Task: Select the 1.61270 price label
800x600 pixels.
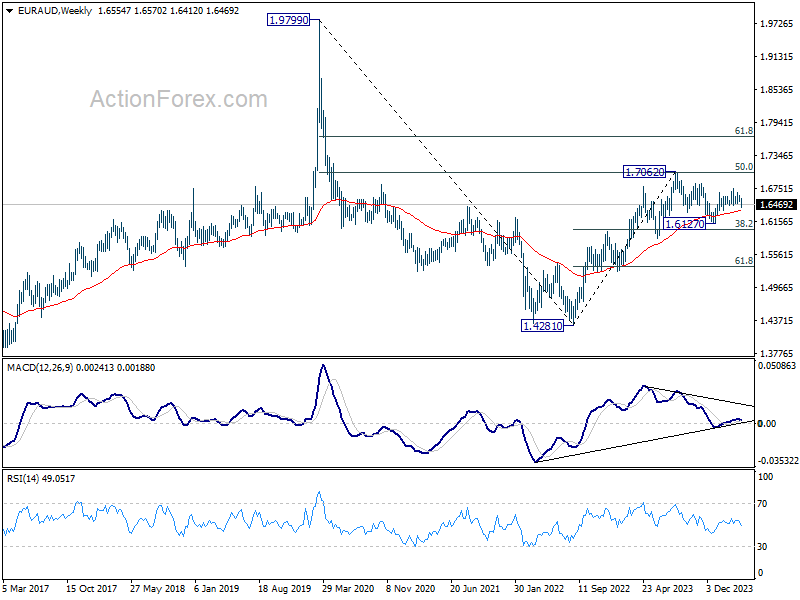Action: click(x=685, y=223)
